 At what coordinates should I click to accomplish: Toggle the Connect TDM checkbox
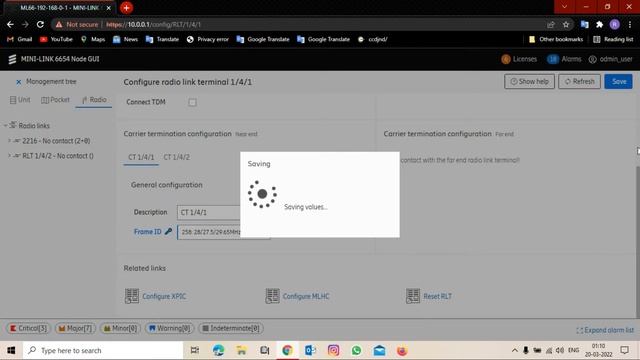[x=192, y=102]
